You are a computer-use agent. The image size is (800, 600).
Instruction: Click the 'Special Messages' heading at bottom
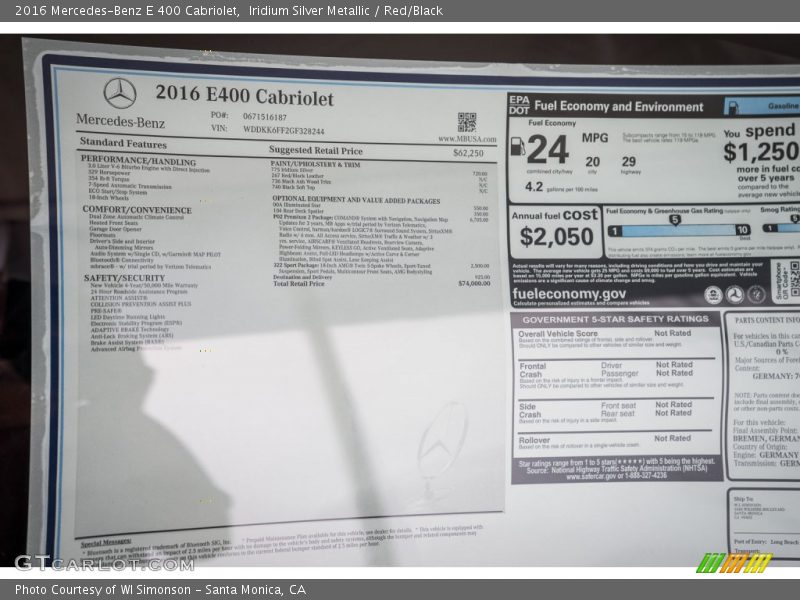106,542
